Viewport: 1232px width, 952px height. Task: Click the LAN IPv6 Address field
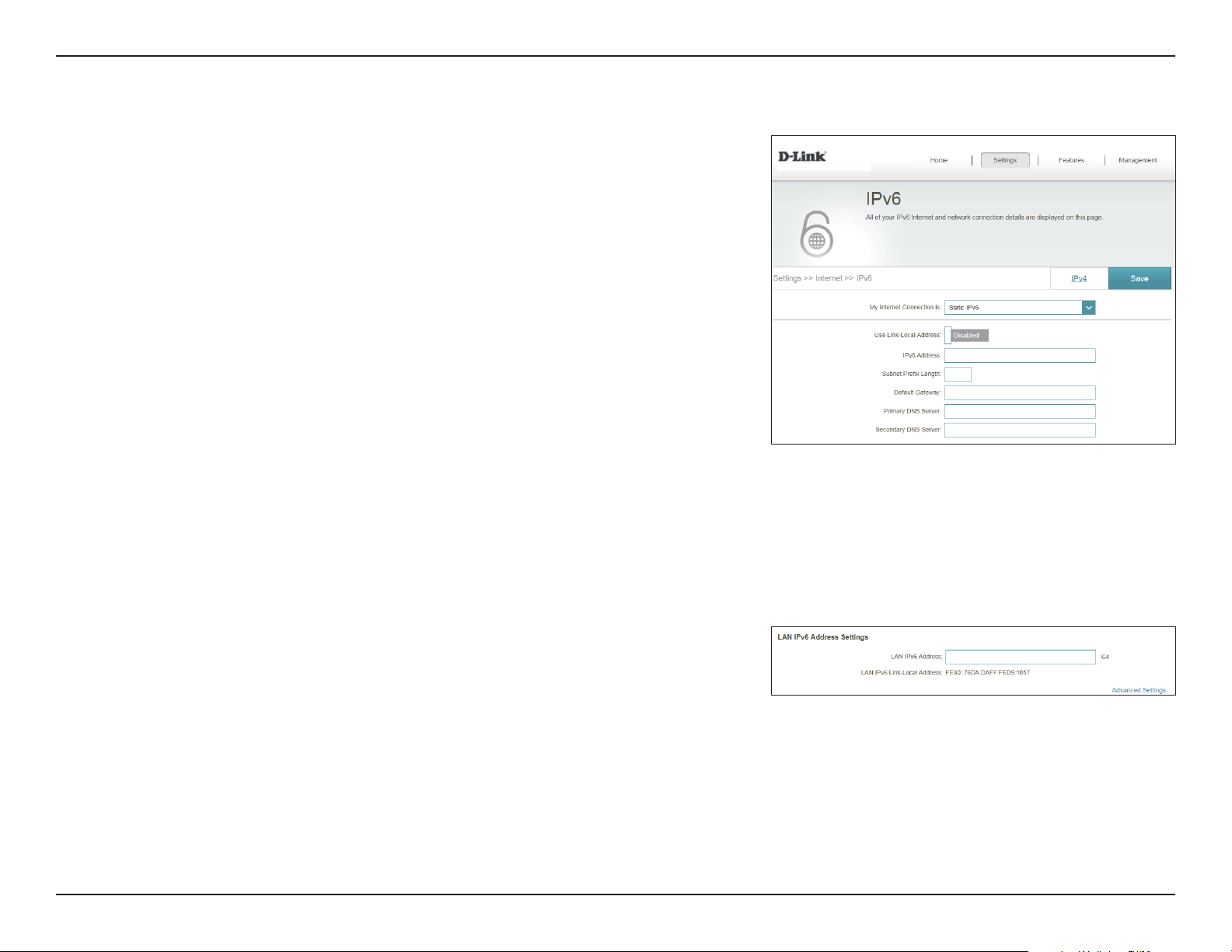[1021, 657]
